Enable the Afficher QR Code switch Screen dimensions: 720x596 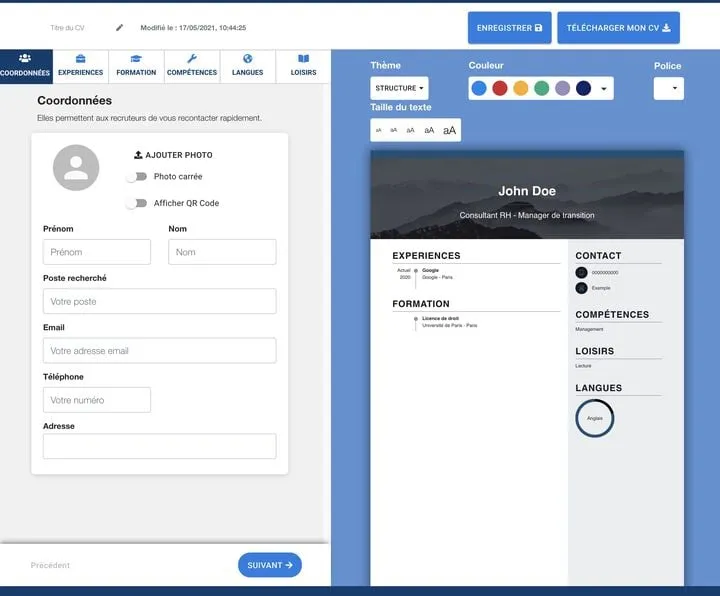tap(136, 203)
